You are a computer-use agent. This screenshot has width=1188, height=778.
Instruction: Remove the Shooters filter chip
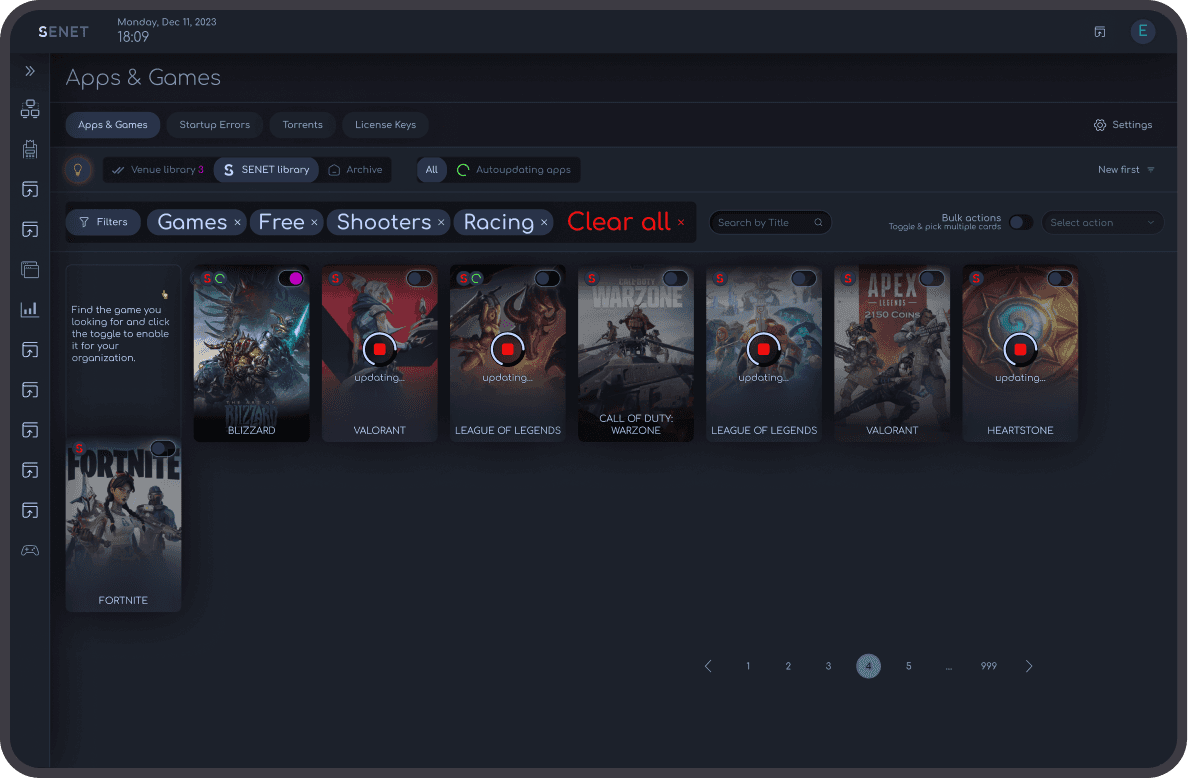[x=440, y=223]
